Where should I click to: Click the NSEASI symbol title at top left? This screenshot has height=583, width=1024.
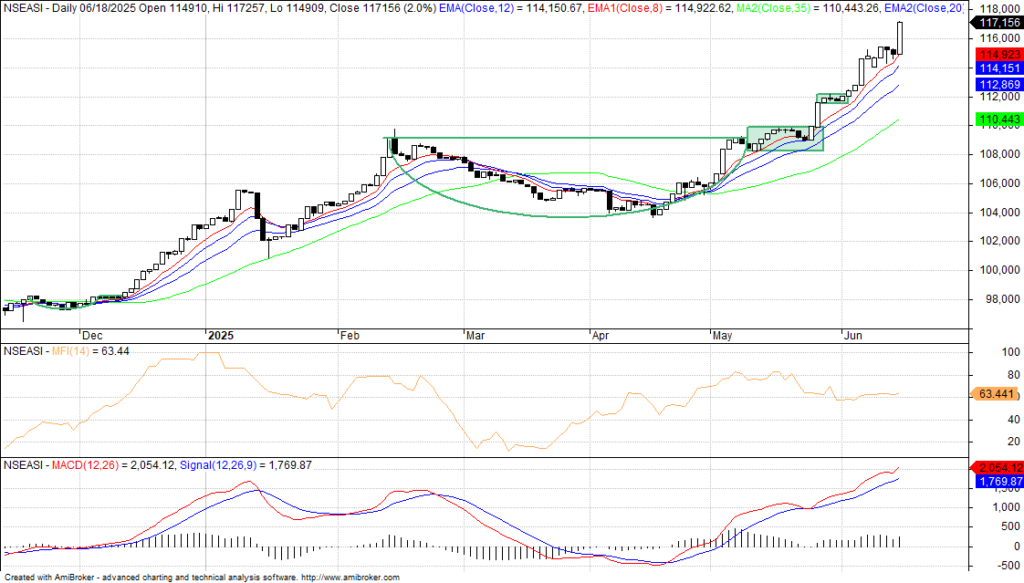tap(25, 7)
